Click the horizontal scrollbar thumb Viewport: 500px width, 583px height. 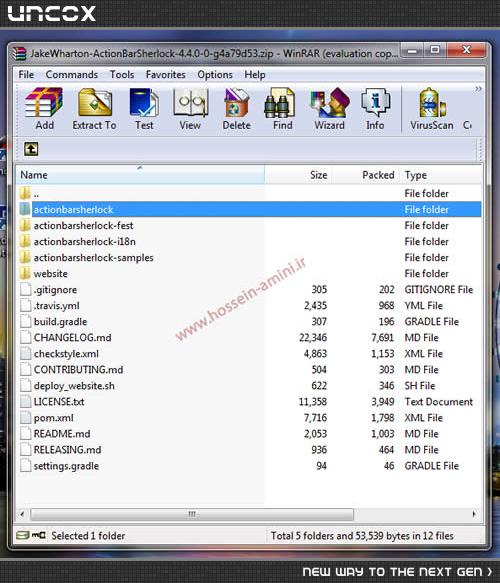(192, 514)
